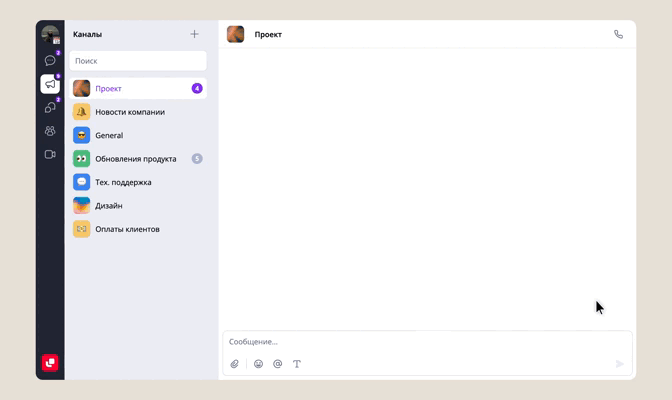Open video conferences from the sidebar
Viewport: 672px width, 400px height.
click(x=50, y=155)
